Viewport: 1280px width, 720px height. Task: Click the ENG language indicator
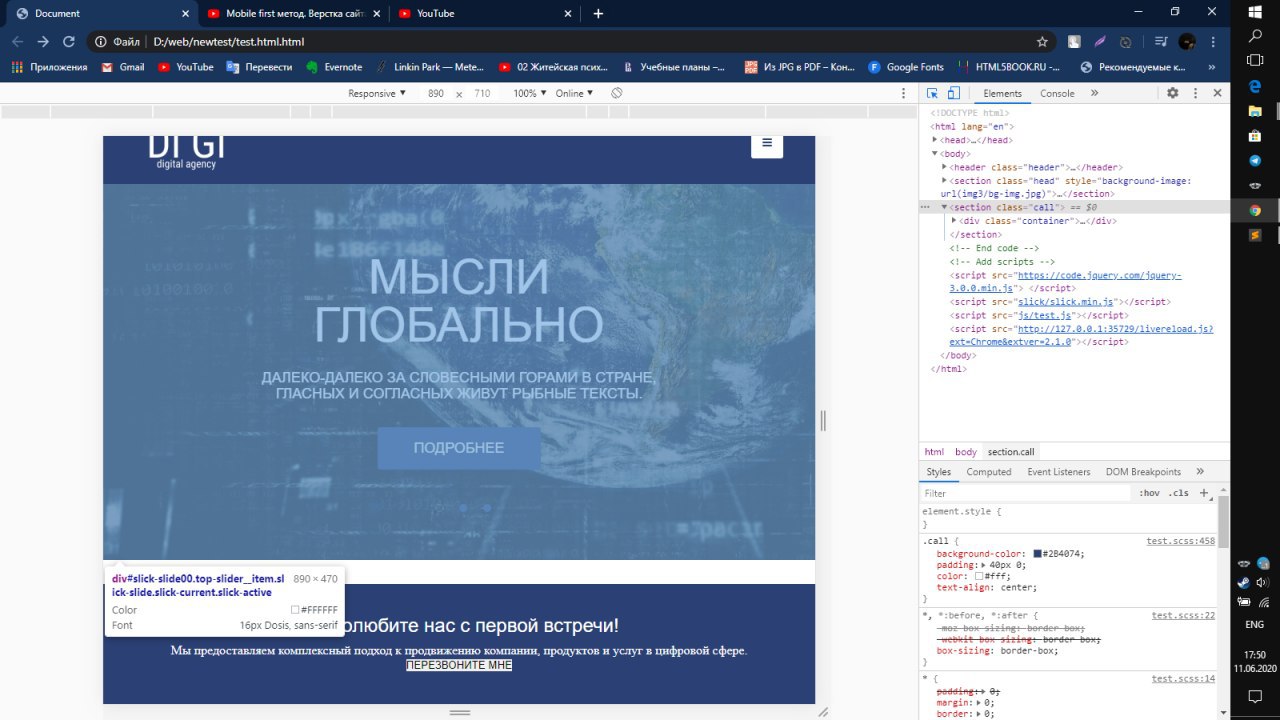click(x=1255, y=623)
